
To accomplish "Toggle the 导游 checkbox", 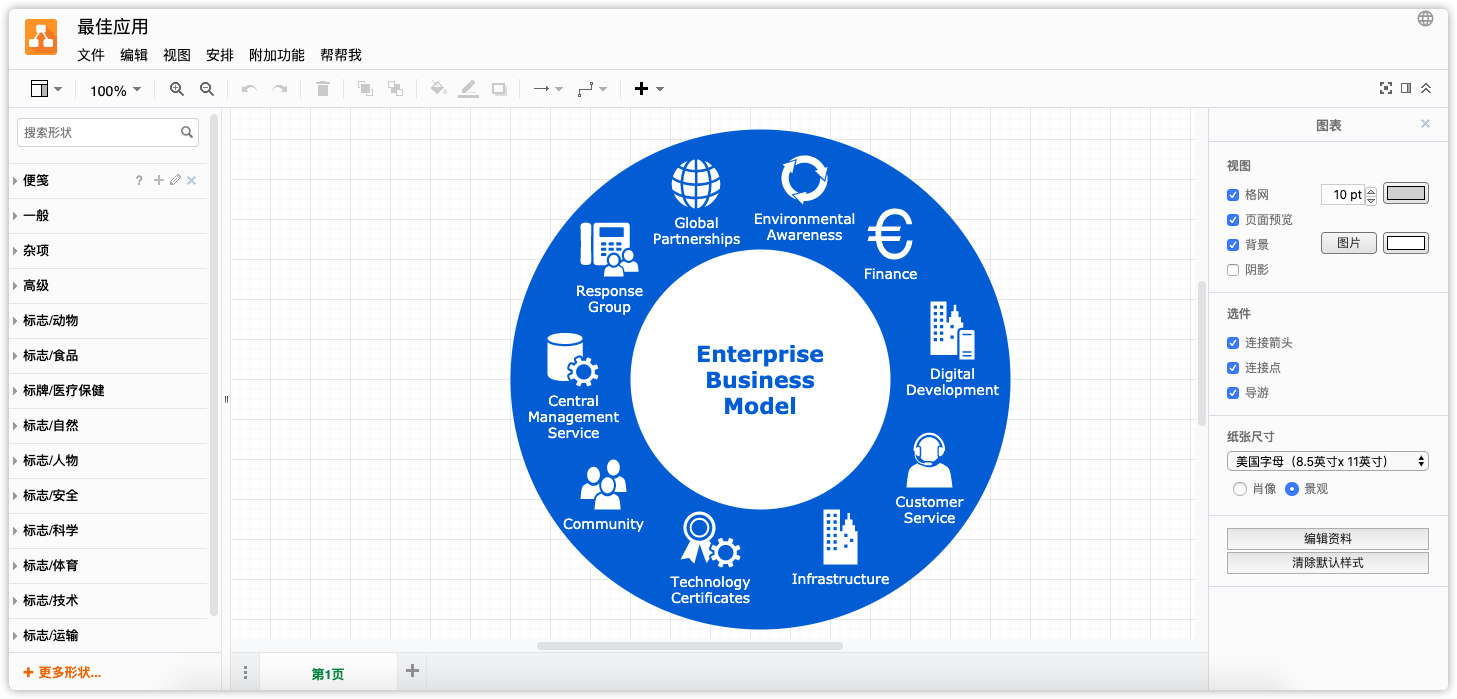I will 1233,393.
